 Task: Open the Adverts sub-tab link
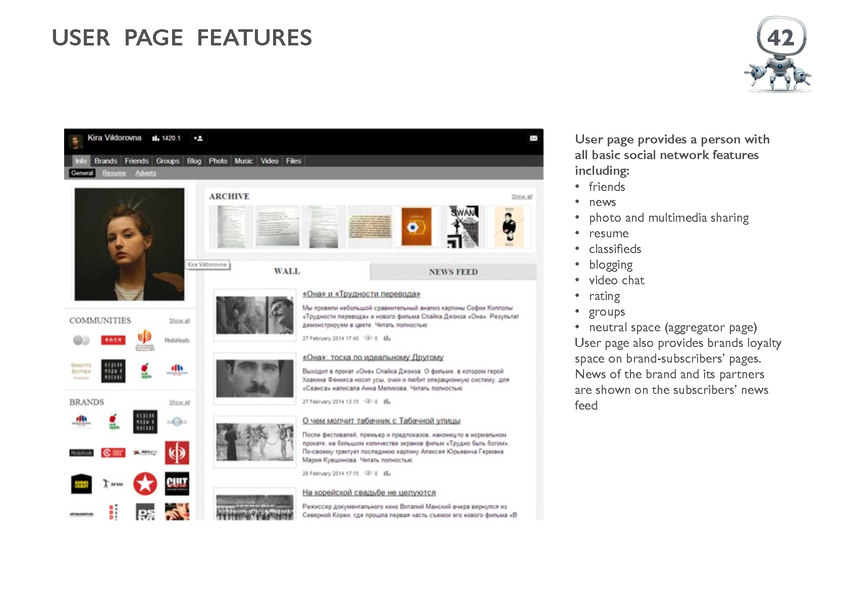146,173
